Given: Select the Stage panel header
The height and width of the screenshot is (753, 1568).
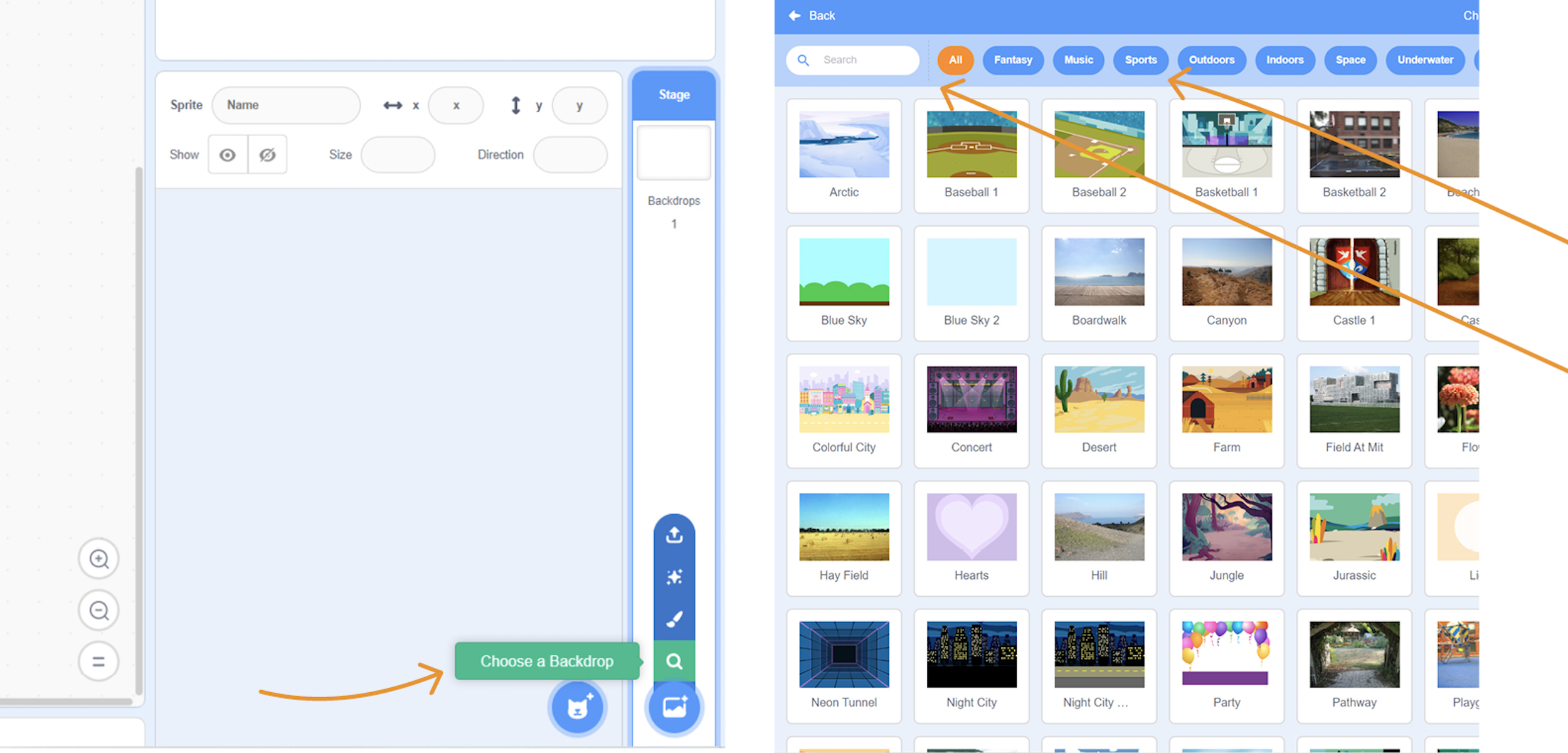Looking at the screenshot, I should pyautogui.click(x=674, y=95).
